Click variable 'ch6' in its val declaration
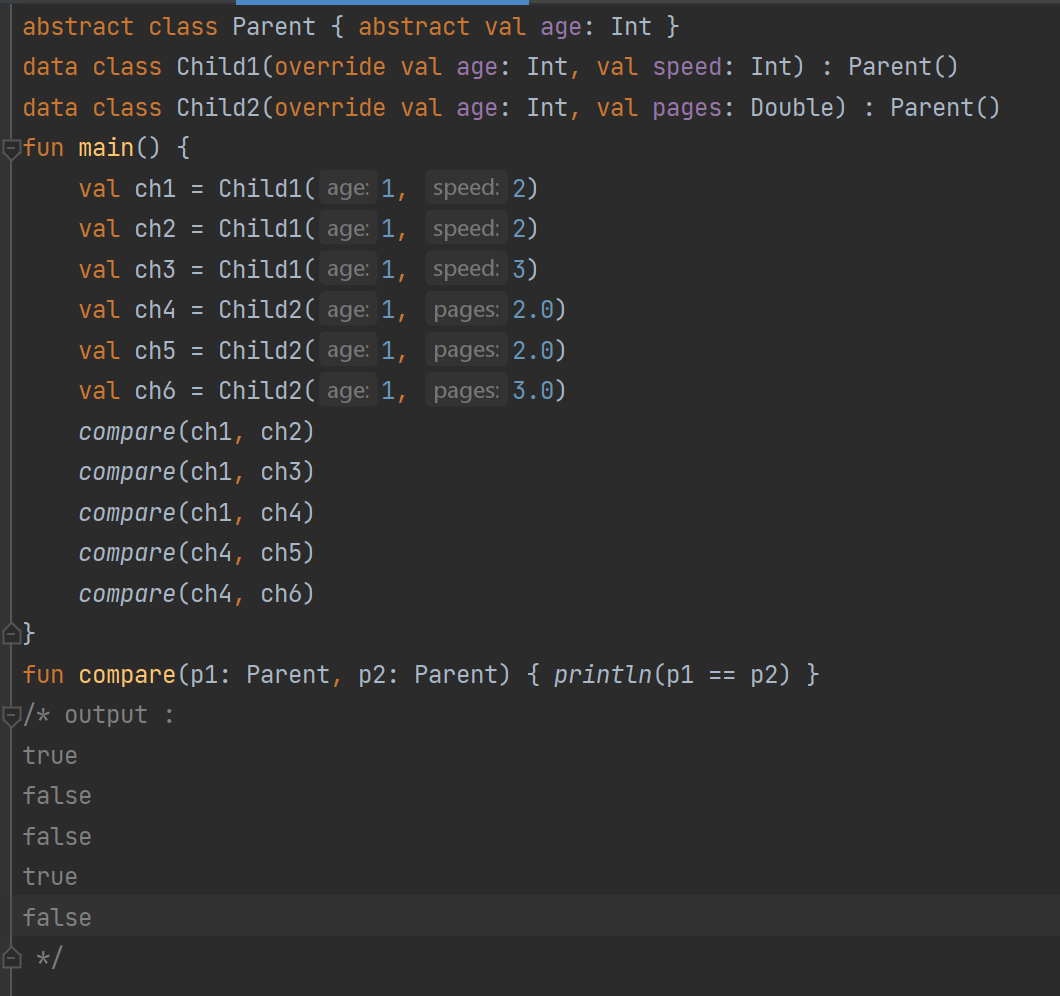 pos(155,391)
